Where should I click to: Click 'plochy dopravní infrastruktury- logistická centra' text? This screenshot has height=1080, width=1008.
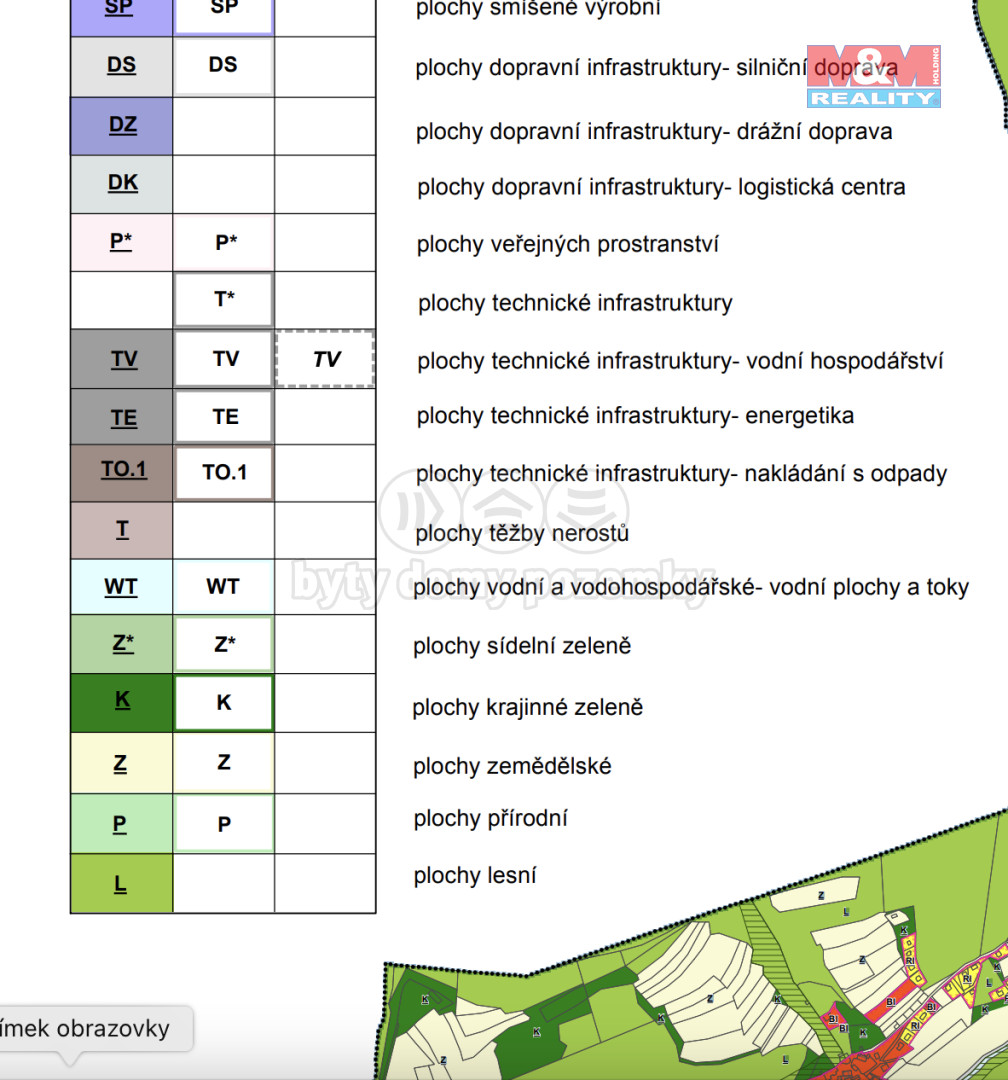pos(661,187)
